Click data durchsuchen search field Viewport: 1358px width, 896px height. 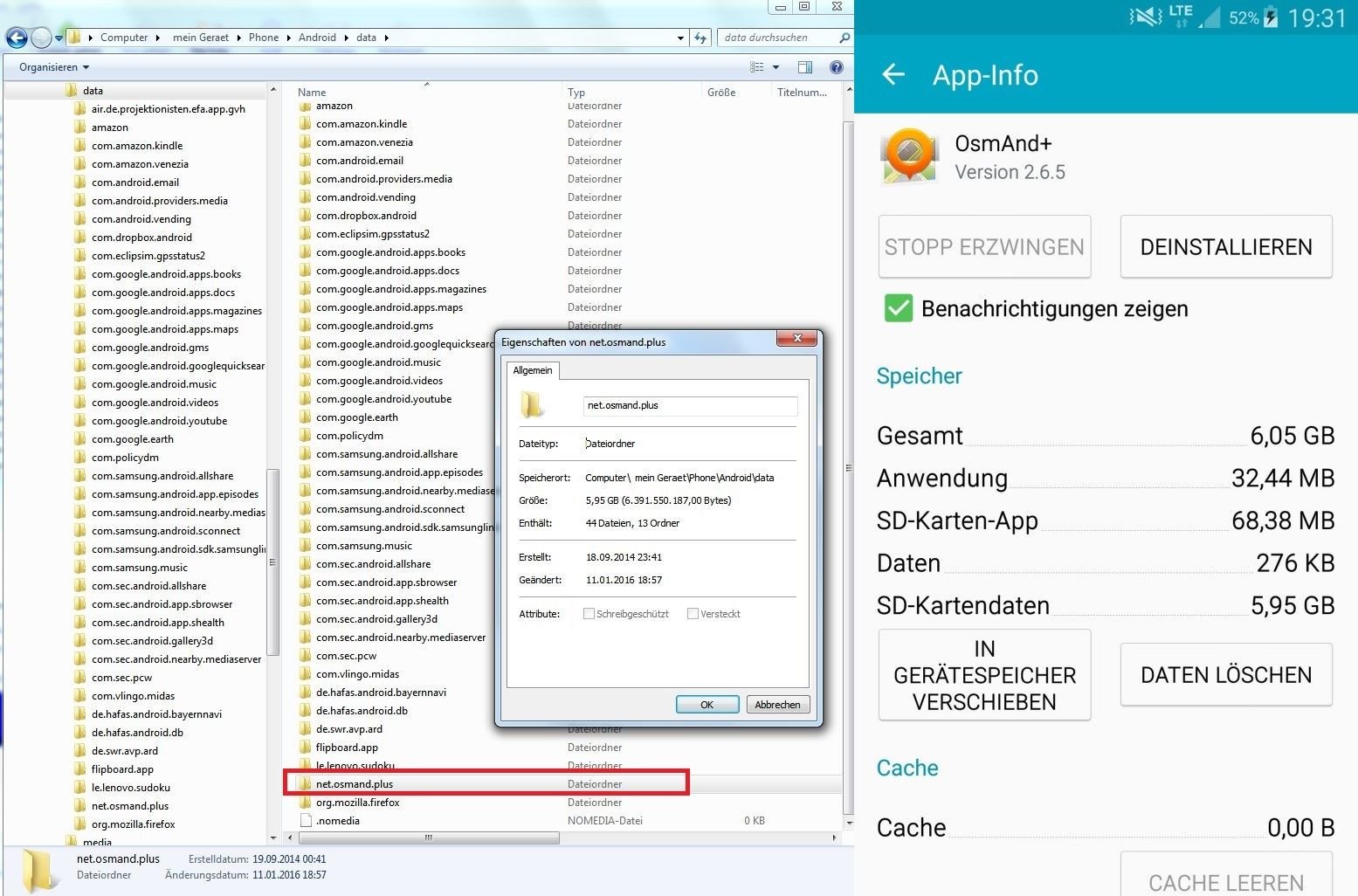tap(777, 38)
